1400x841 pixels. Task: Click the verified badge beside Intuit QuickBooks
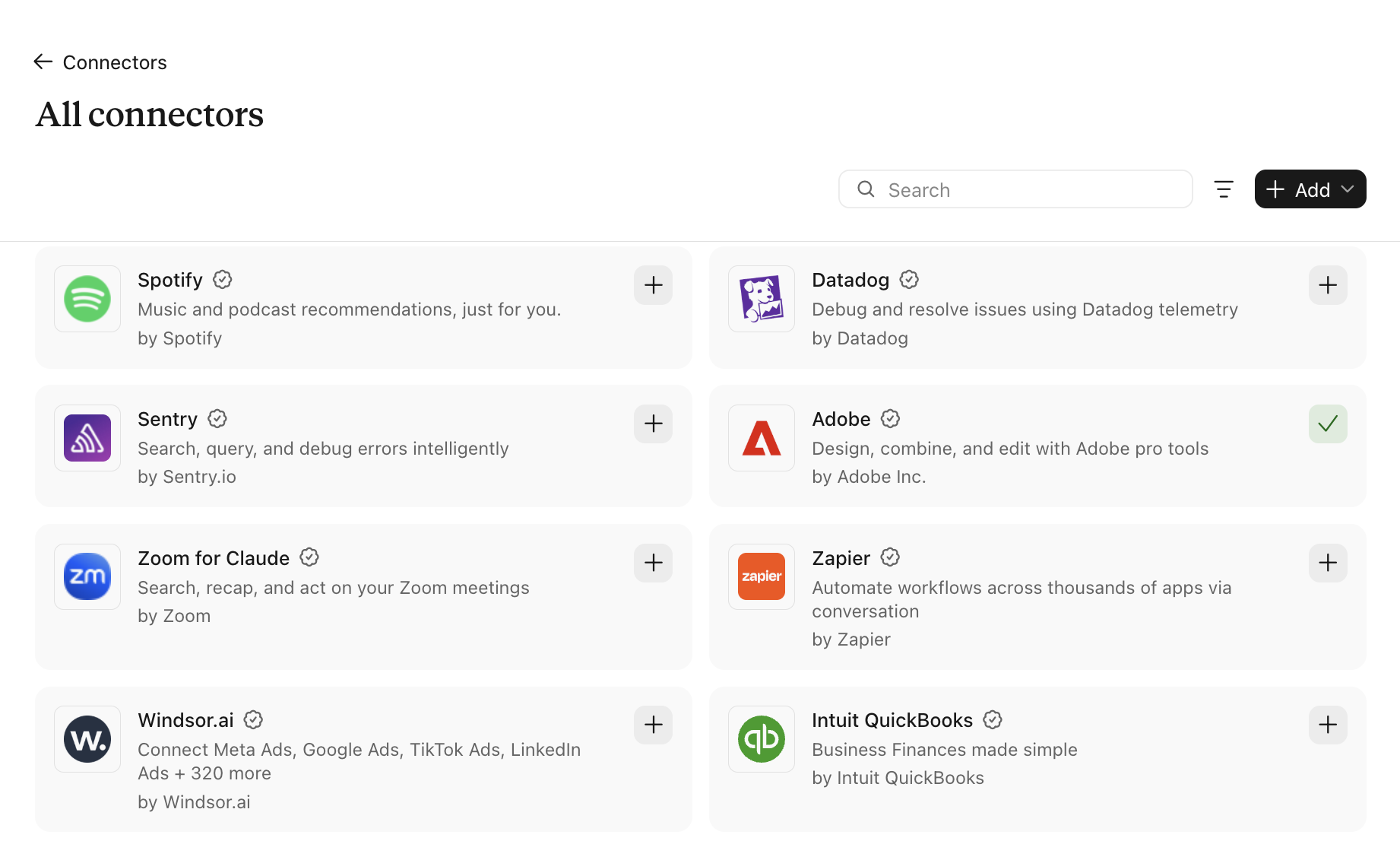(993, 719)
